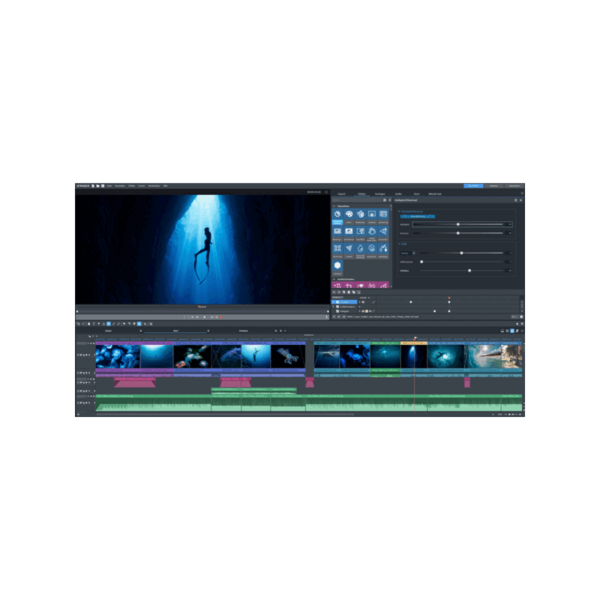The width and height of the screenshot is (600, 600).
Task: Collapse the HDR parameter group
Action: click(x=399, y=244)
